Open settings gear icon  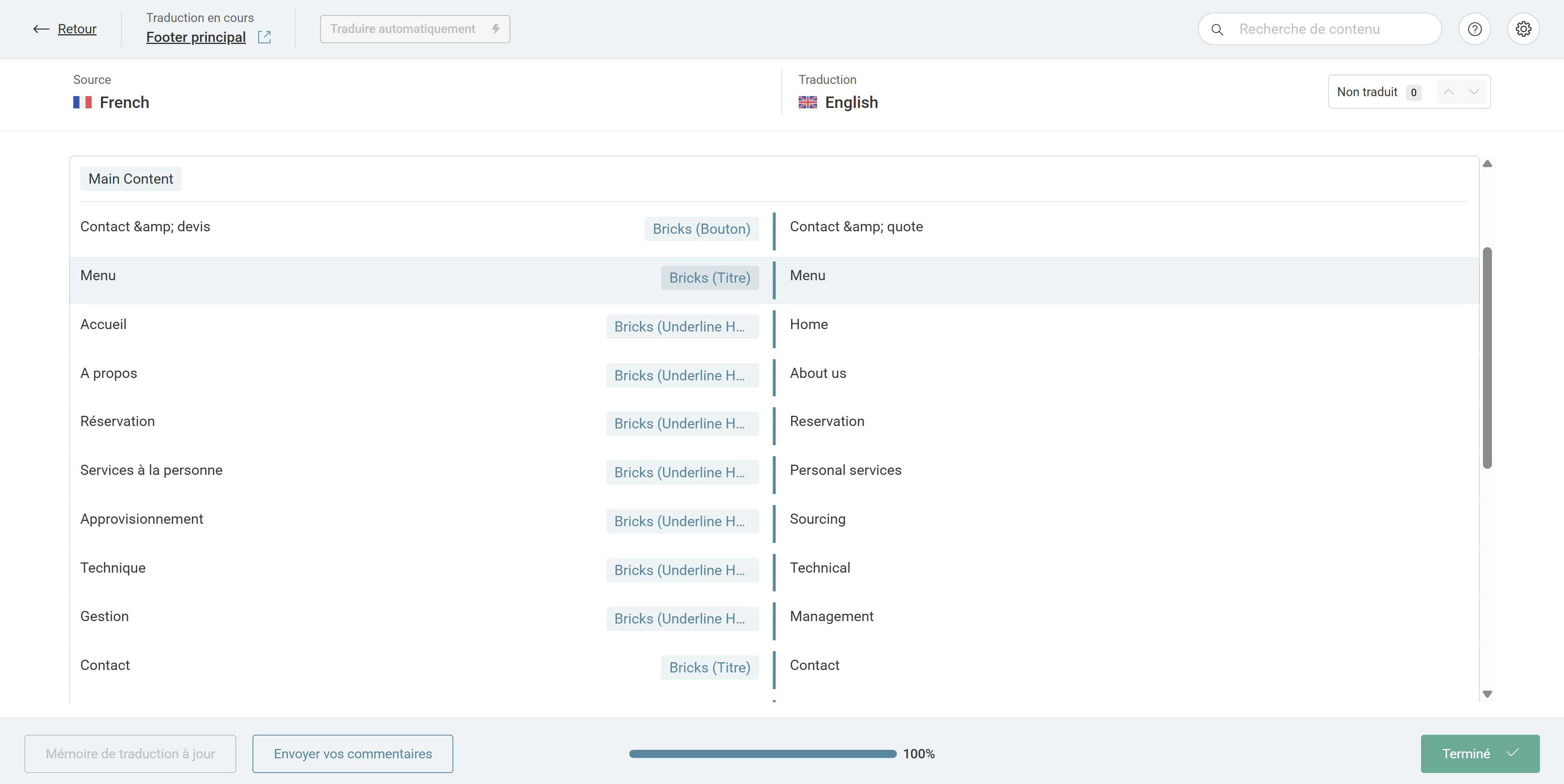[1523, 29]
